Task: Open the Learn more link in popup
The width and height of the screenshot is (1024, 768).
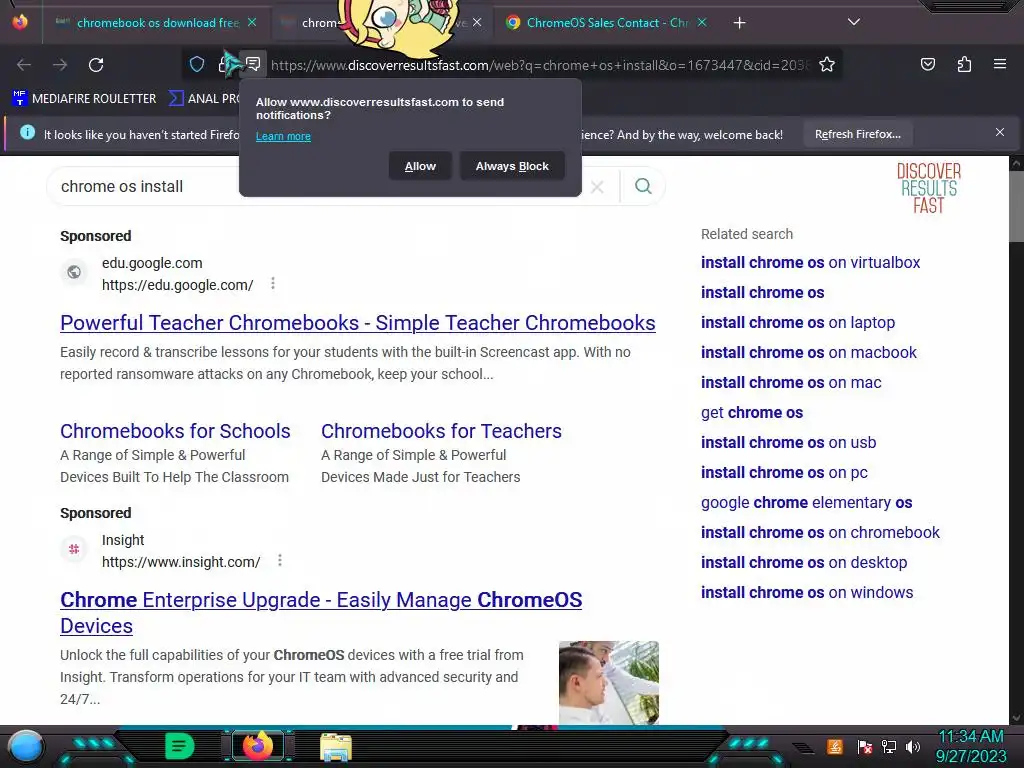Action: 283,136
